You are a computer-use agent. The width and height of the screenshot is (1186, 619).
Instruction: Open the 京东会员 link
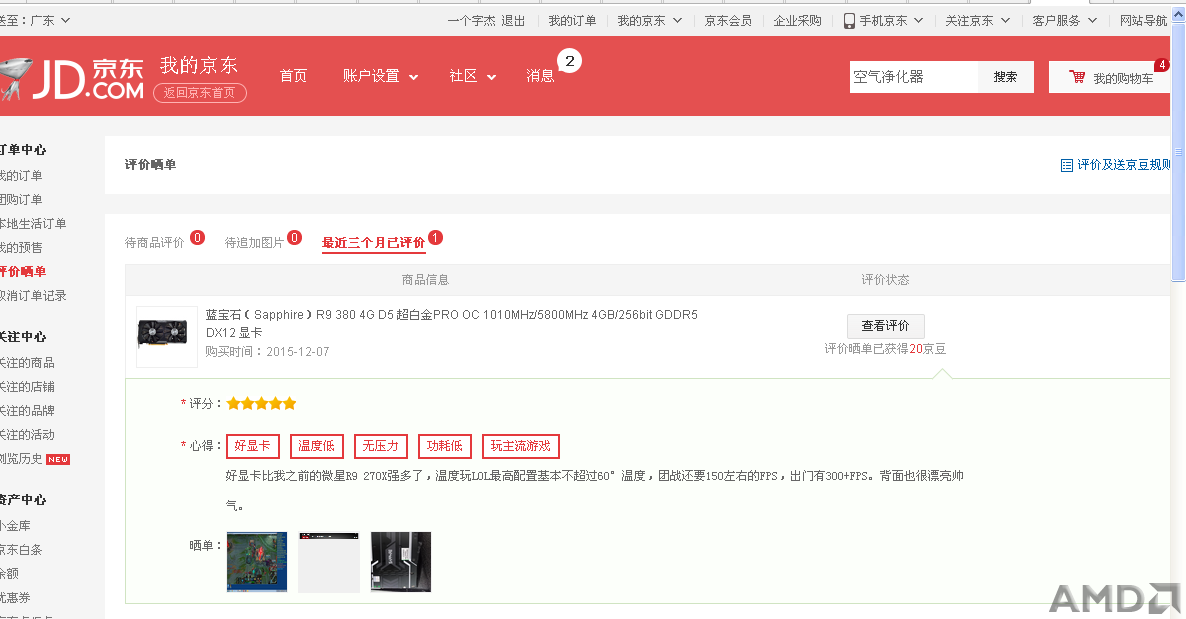[728, 21]
